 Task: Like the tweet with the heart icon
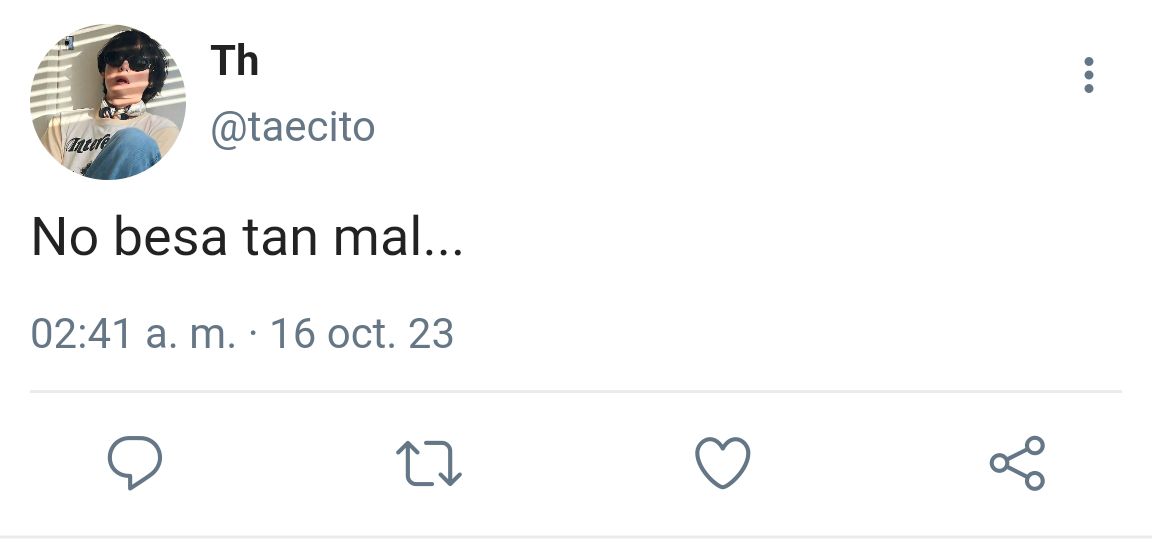point(723,462)
